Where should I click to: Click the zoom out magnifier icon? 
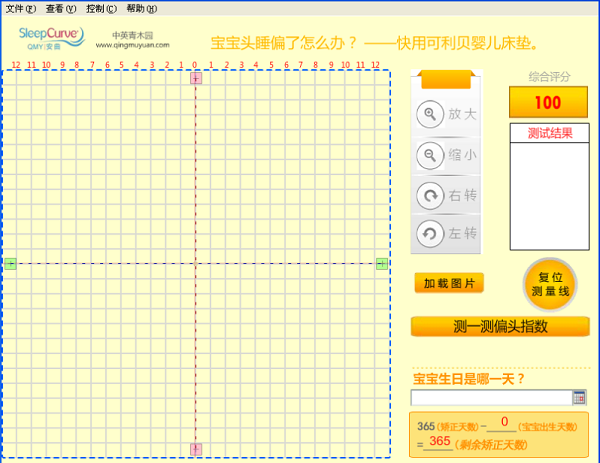[430, 155]
